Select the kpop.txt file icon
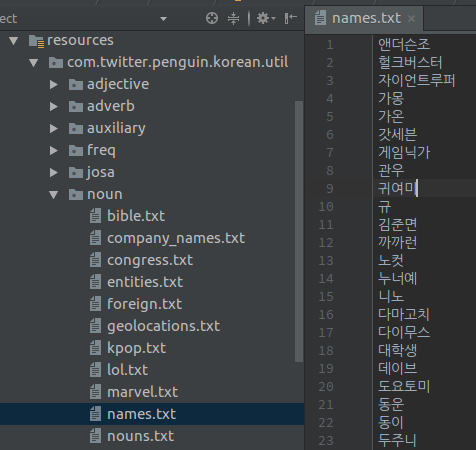 coord(95,348)
